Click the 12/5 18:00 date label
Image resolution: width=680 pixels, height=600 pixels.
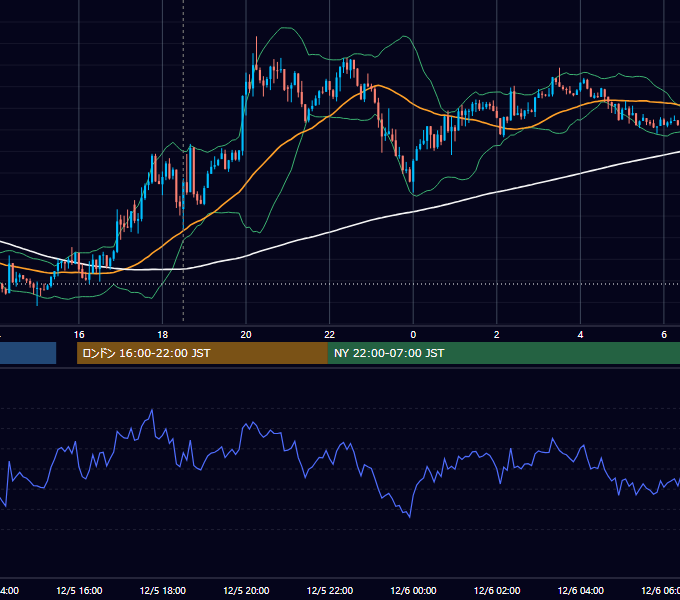pos(163,590)
